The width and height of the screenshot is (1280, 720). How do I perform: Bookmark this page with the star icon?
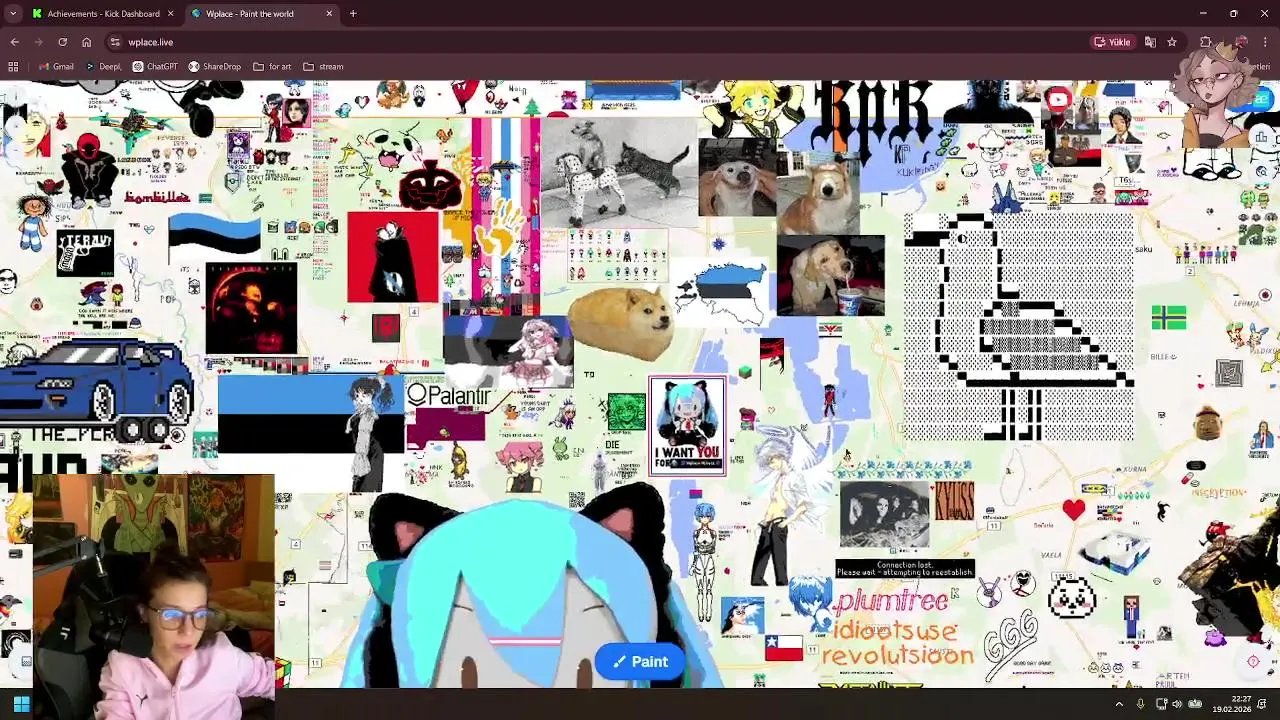click(x=1172, y=42)
